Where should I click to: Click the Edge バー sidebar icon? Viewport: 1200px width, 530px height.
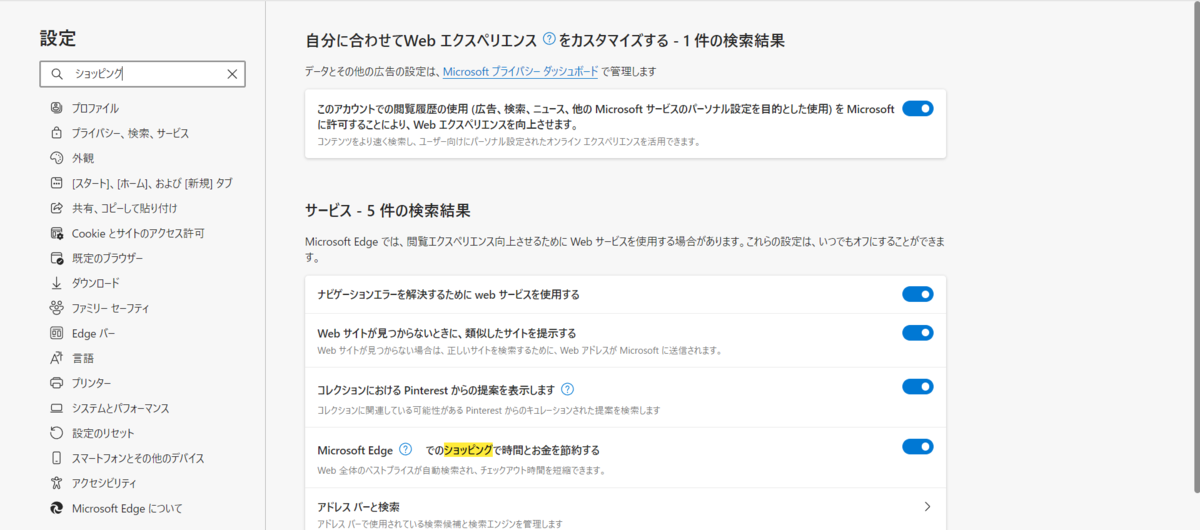pyautogui.click(x=56, y=333)
